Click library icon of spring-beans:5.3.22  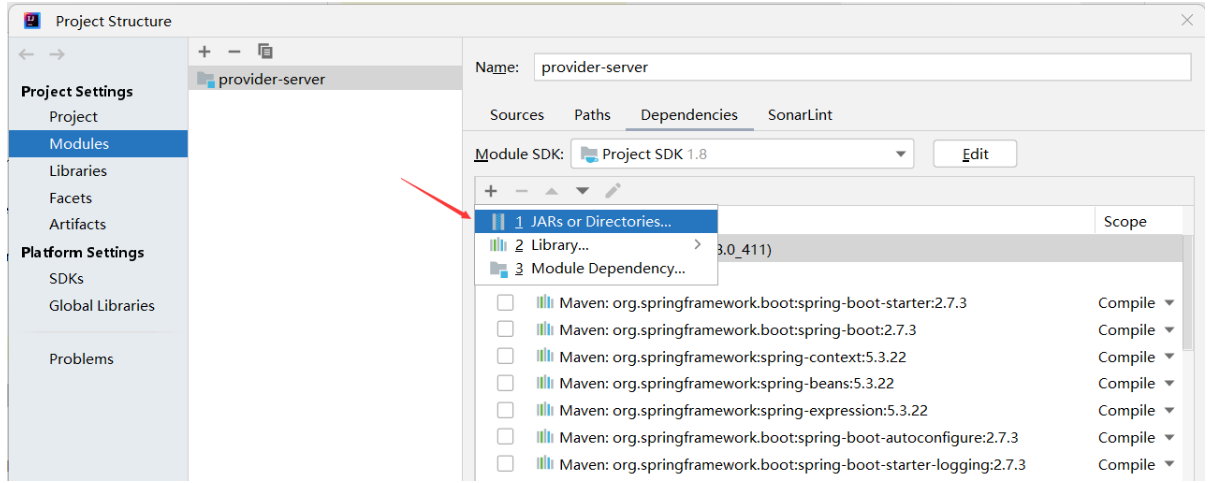pos(545,383)
